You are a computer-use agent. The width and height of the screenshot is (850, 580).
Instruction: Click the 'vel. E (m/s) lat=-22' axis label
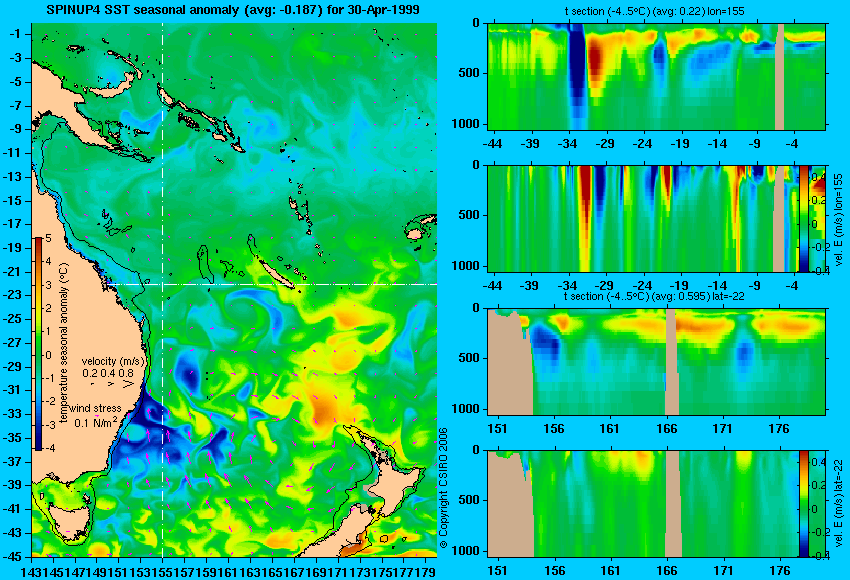[x=838, y=504]
